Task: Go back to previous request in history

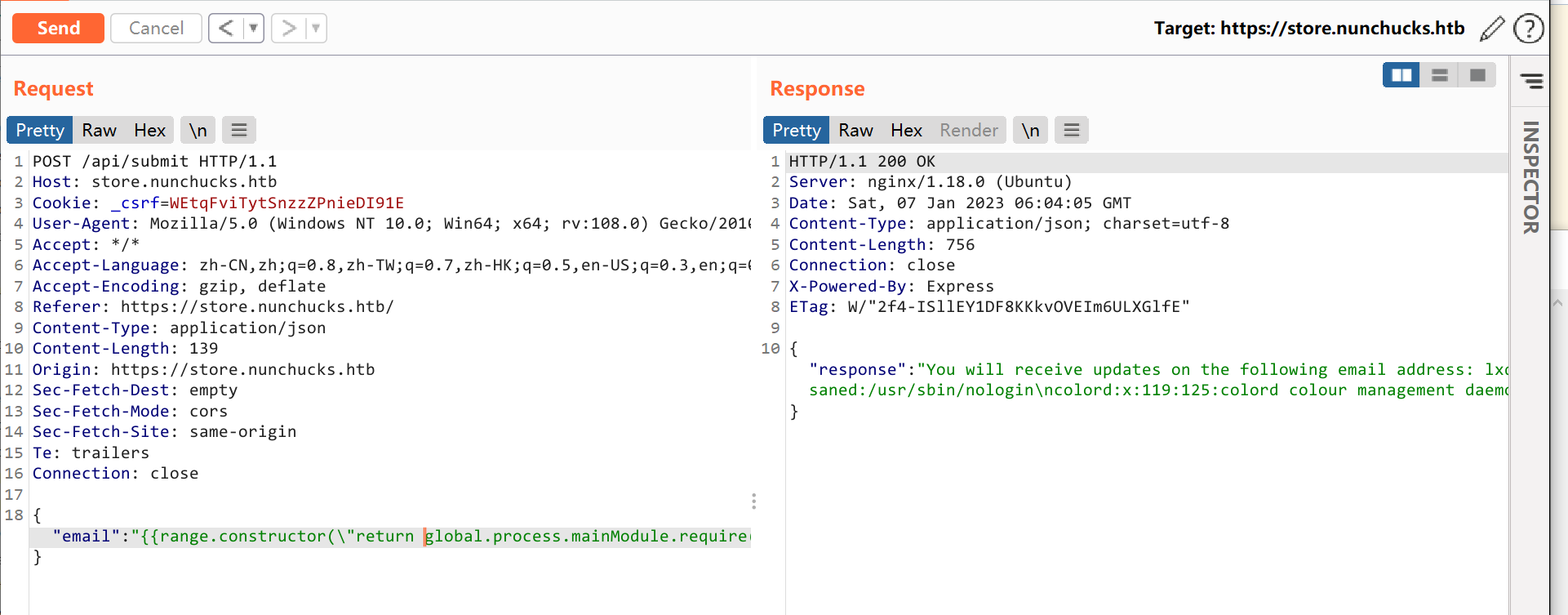Action: (226, 29)
